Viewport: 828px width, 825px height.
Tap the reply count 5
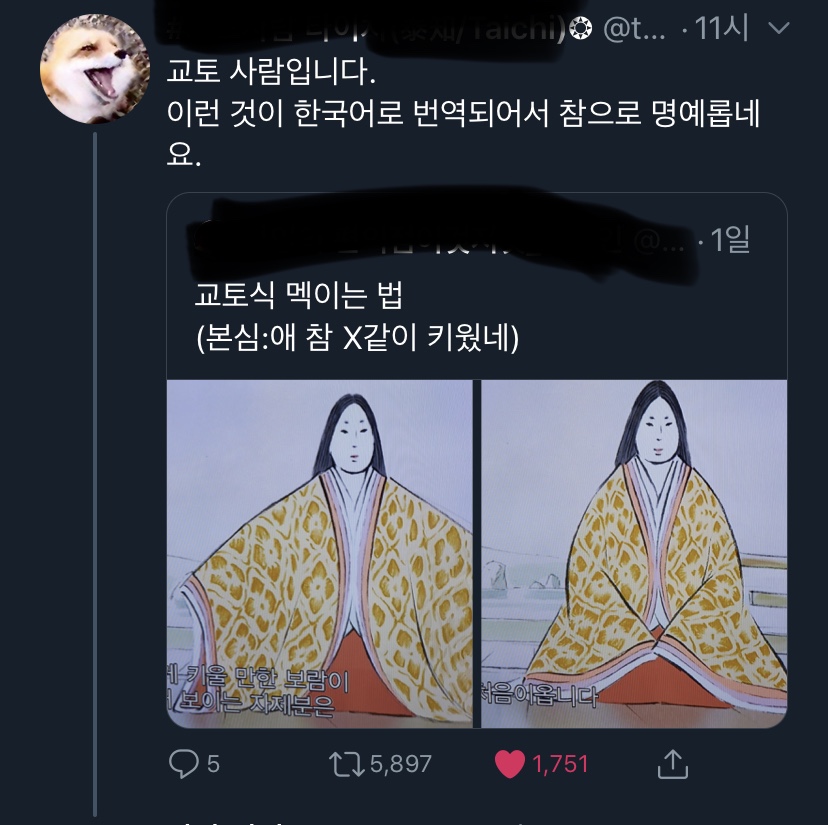213,765
